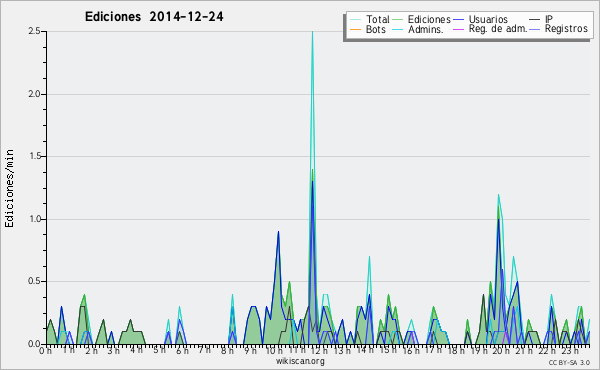
Task: Click the dark blue Usuarios legend line
Action: coord(458,20)
